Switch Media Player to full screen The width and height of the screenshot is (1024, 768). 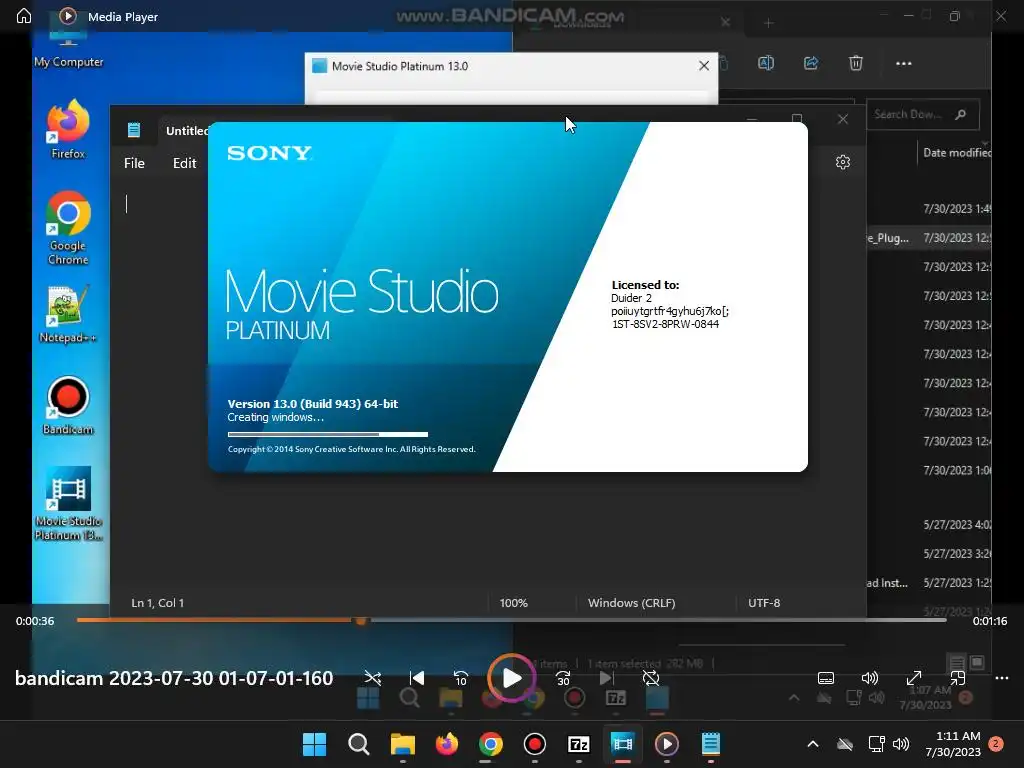pyautogui.click(x=914, y=678)
